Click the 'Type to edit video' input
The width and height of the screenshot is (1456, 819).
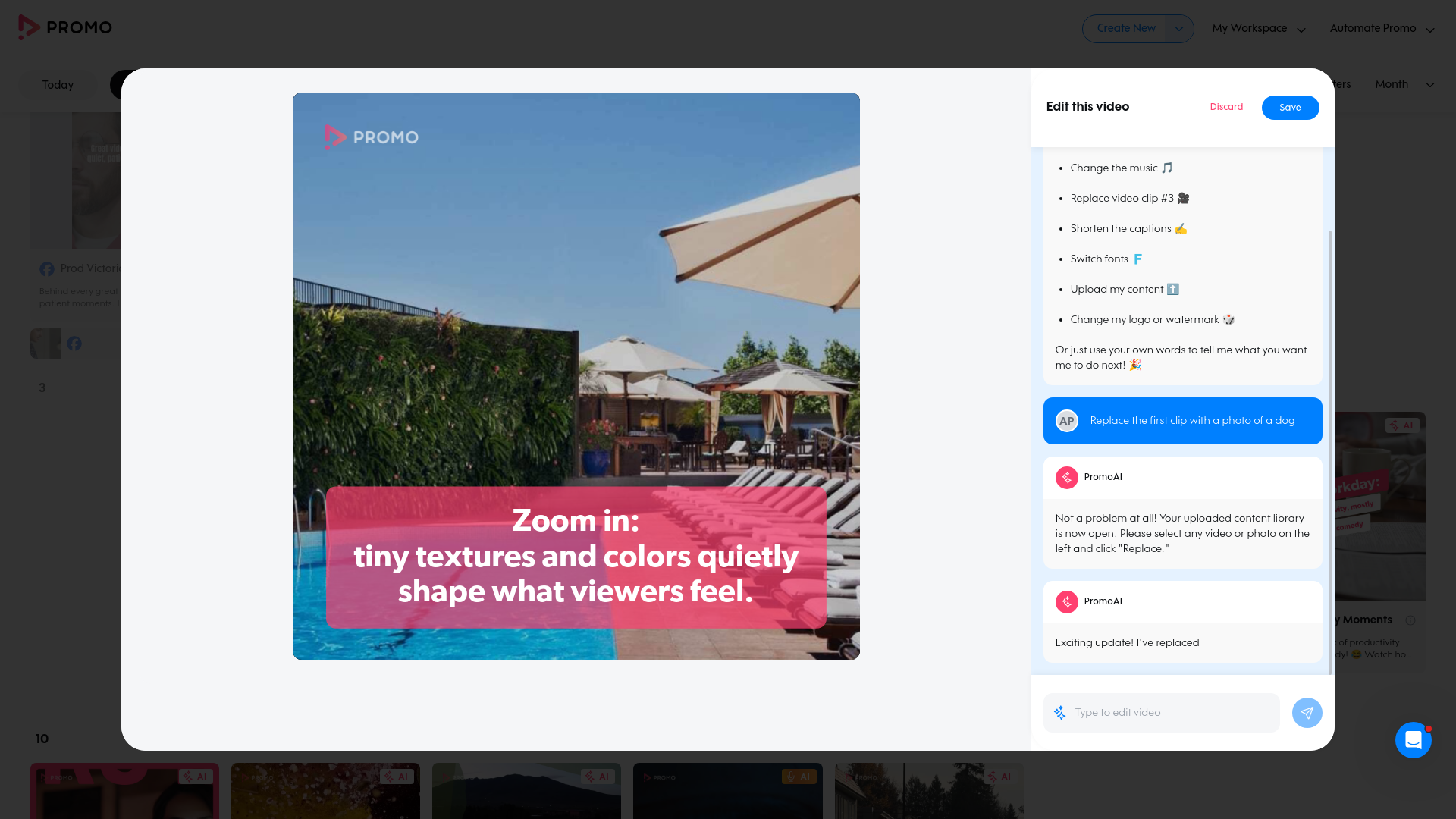(1162, 713)
